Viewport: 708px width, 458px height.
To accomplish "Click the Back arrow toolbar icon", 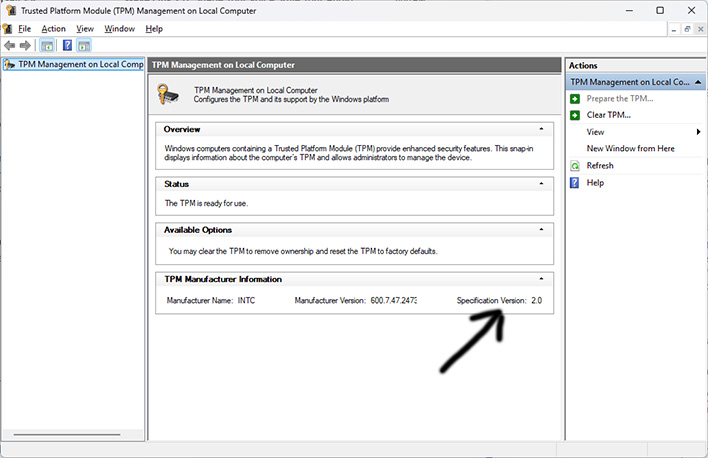I will [x=9, y=46].
